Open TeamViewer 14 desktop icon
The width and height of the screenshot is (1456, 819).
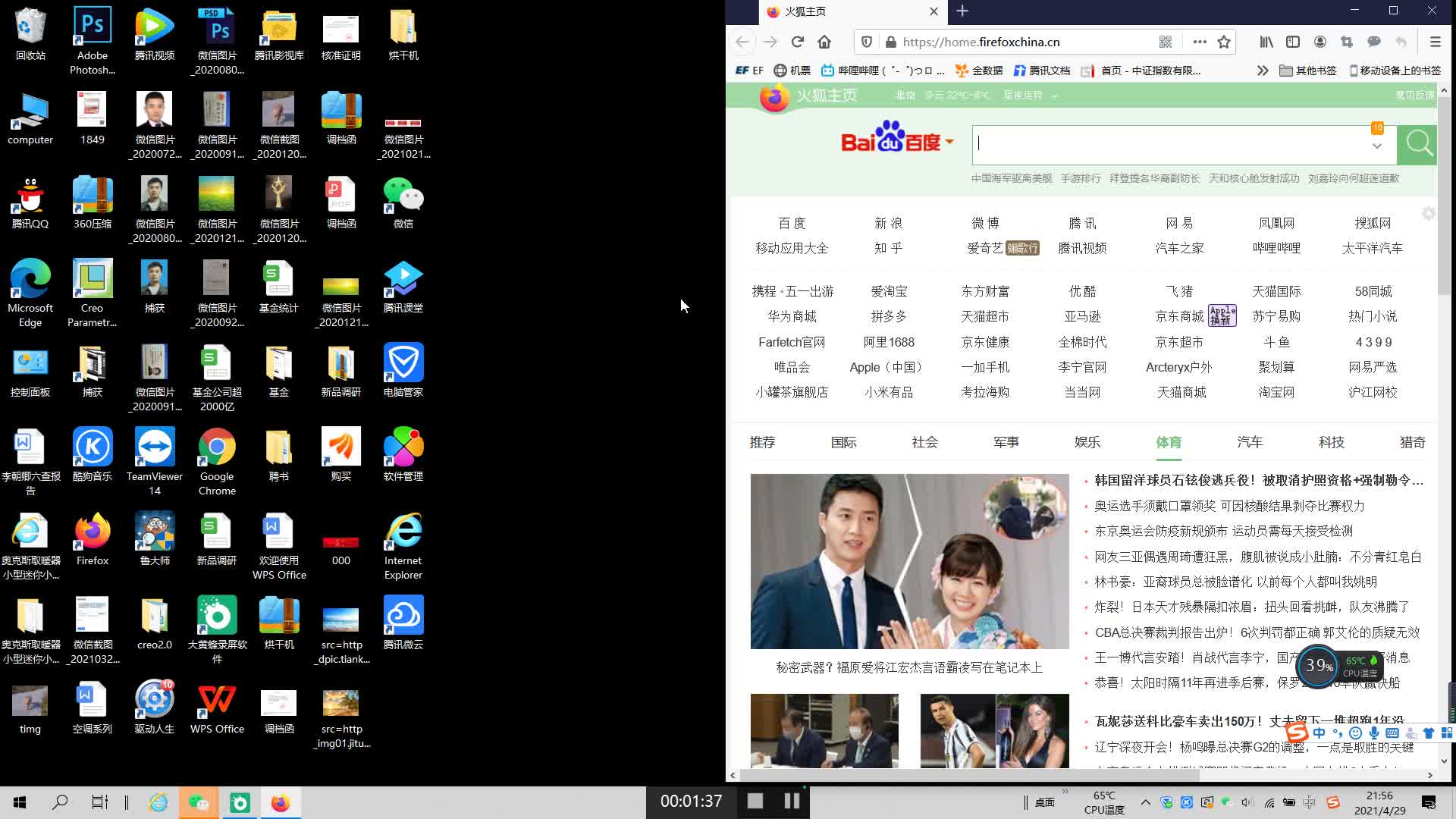click(155, 462)
